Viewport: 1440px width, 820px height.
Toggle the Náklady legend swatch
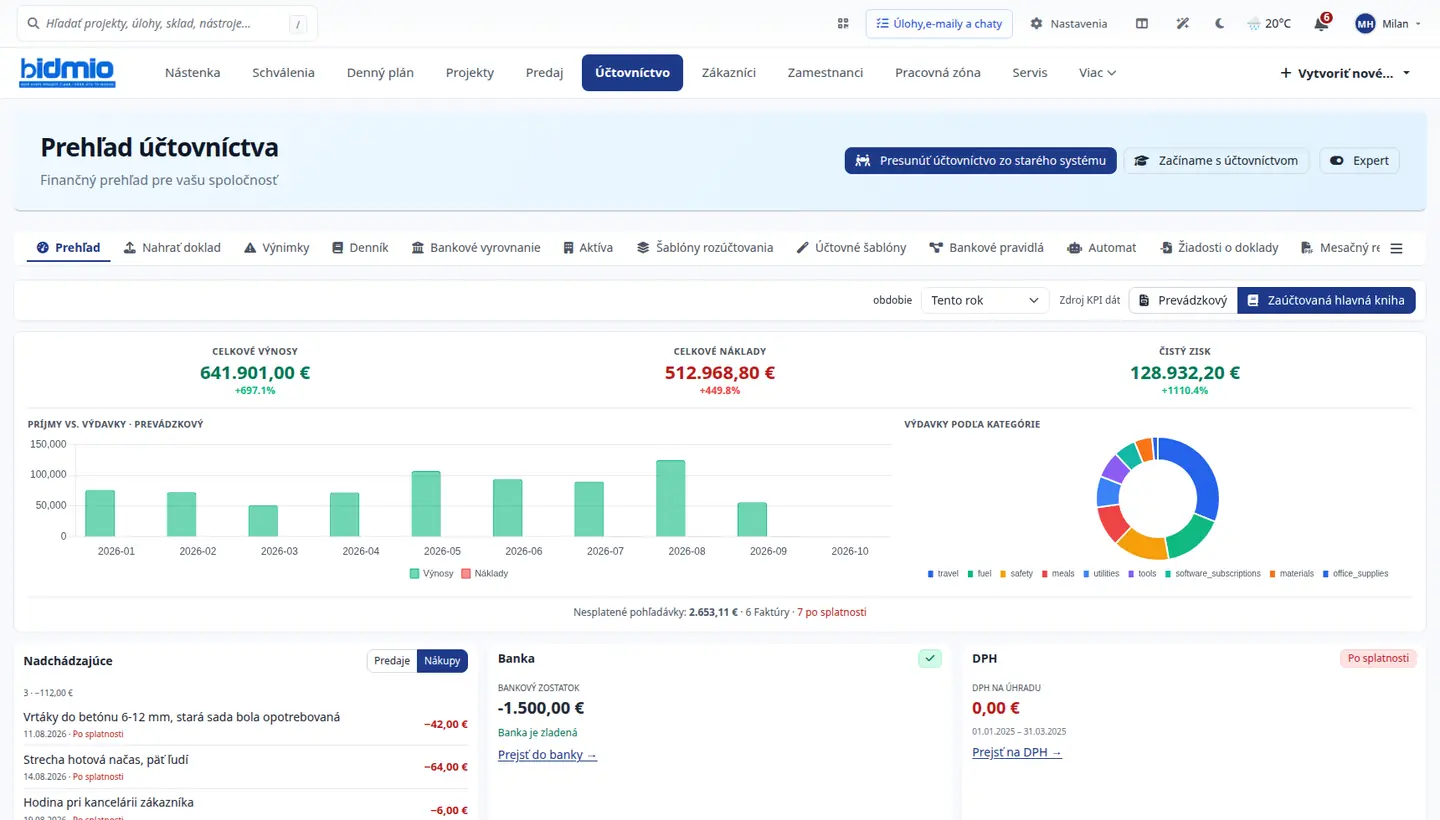[466, 573]
